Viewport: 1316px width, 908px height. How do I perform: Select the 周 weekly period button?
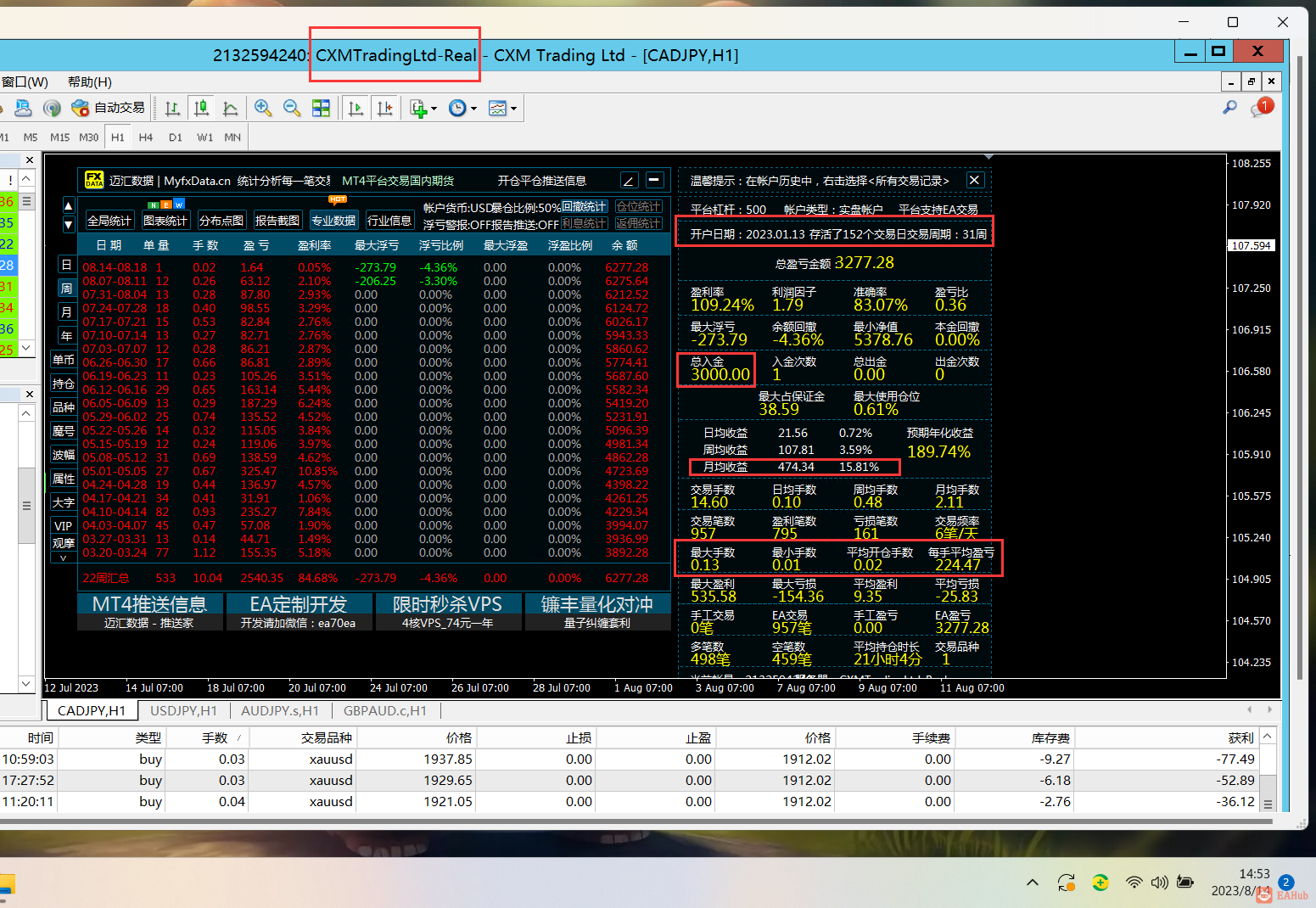point(67,289)
